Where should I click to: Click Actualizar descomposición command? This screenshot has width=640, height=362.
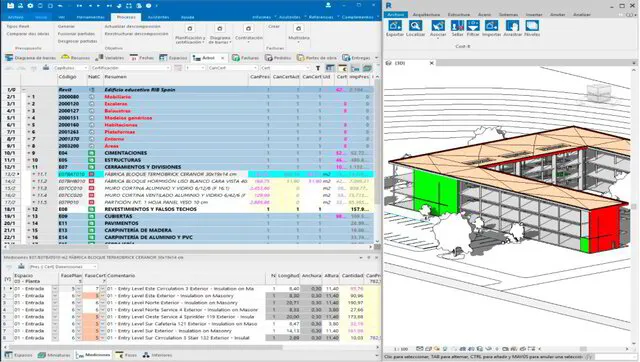pyautogui.click(x=133, y=26)
